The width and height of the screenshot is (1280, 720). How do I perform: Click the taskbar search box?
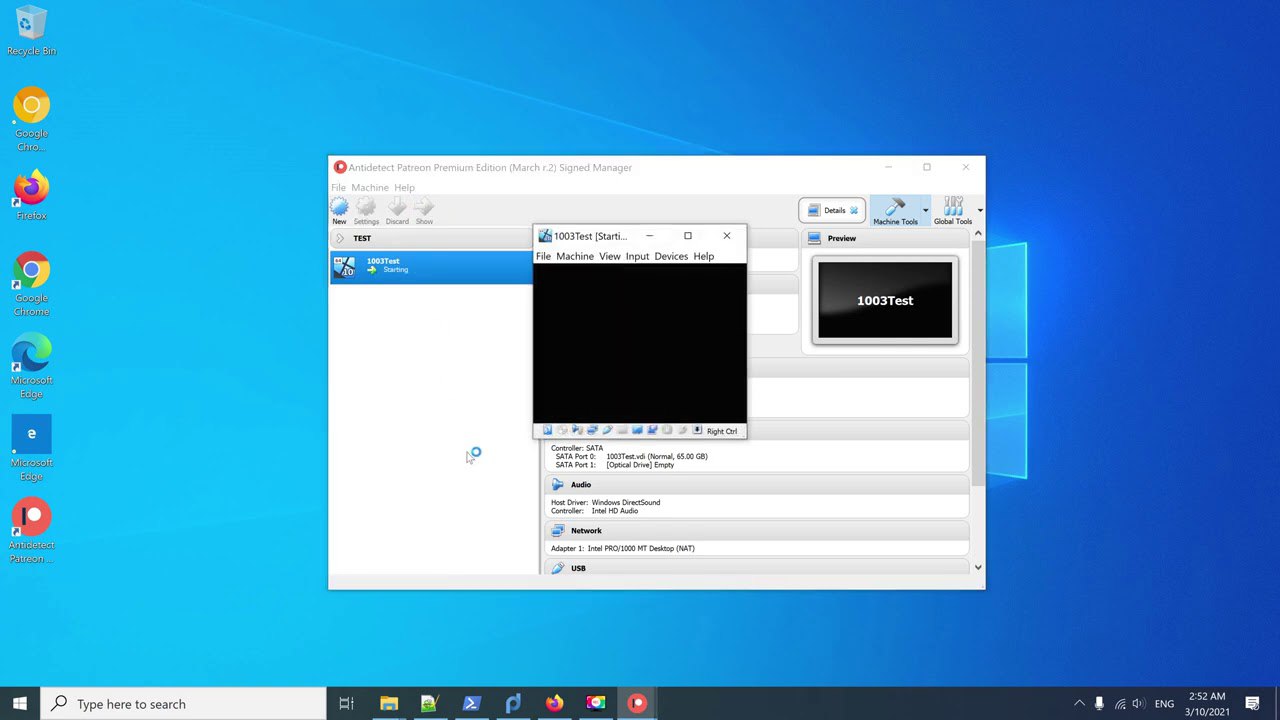pos(183,704)
